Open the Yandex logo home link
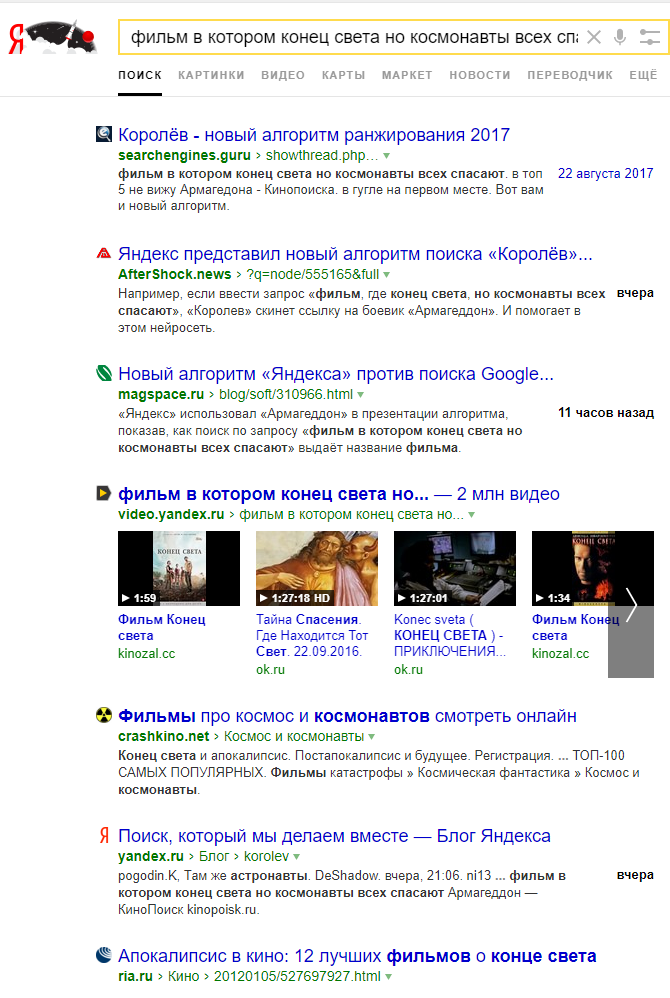Image resolution: width=670 pixels, height=998 pixels. tap(52, 37)
